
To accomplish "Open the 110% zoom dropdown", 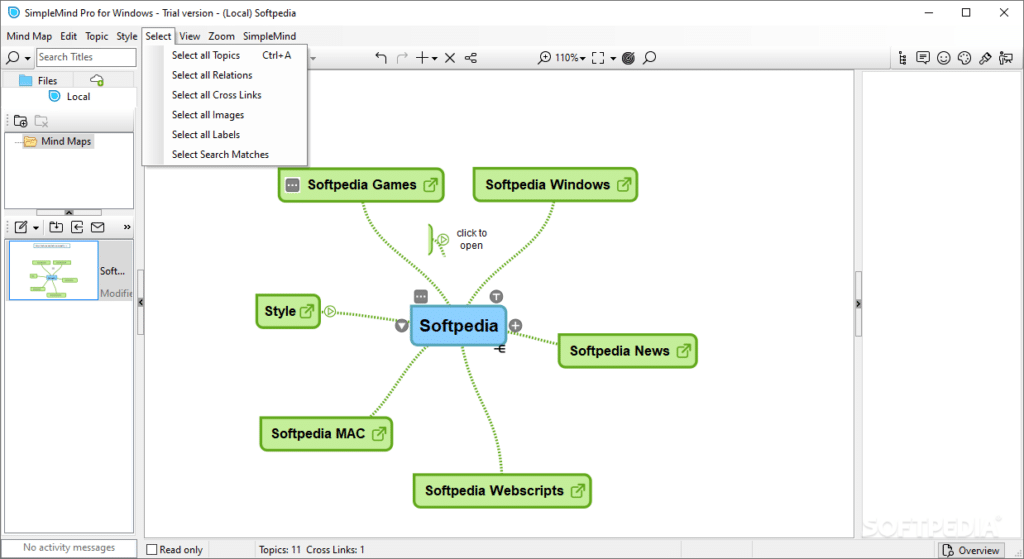I will [x=570, y=58].
